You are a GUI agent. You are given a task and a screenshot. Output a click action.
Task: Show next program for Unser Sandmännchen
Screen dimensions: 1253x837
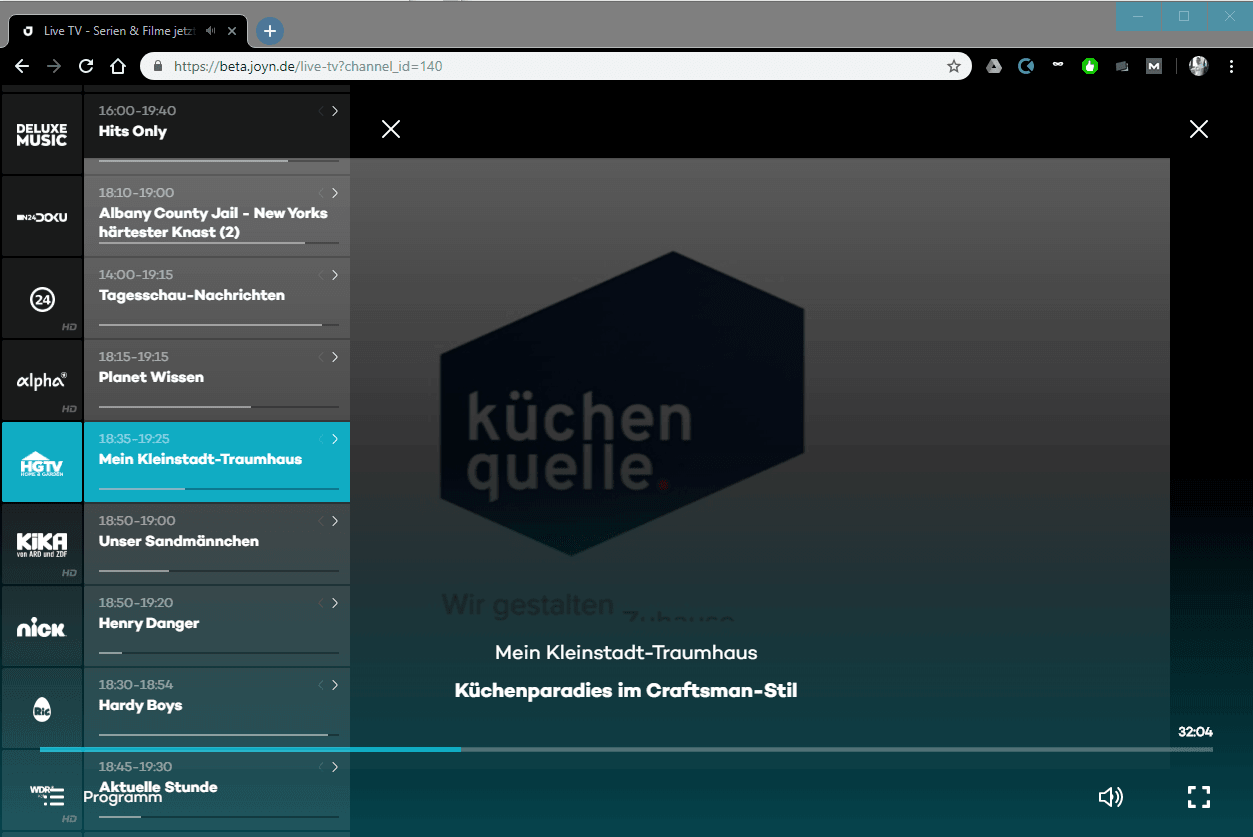click(335, 521)
